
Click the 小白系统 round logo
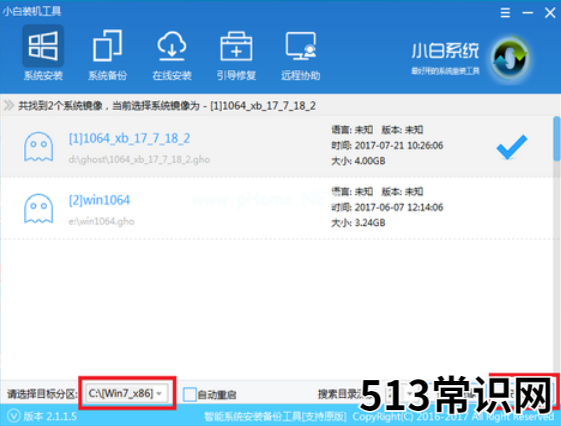pos(511,58)
